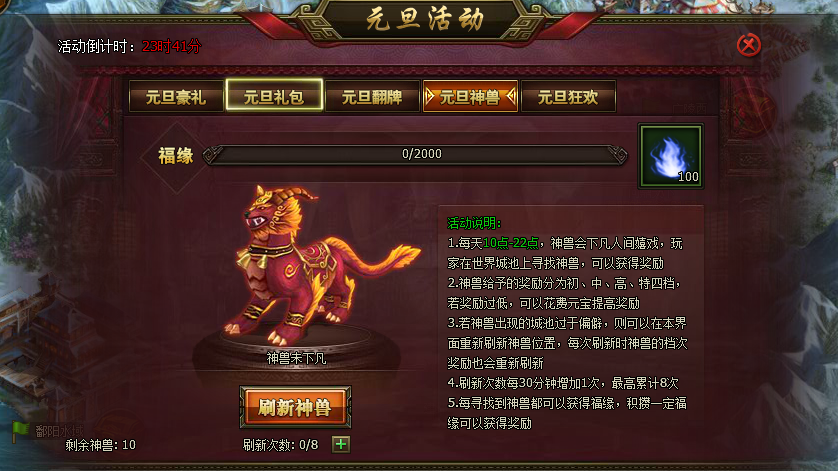Click the green flag icon near 鄱阳水域

20,431
